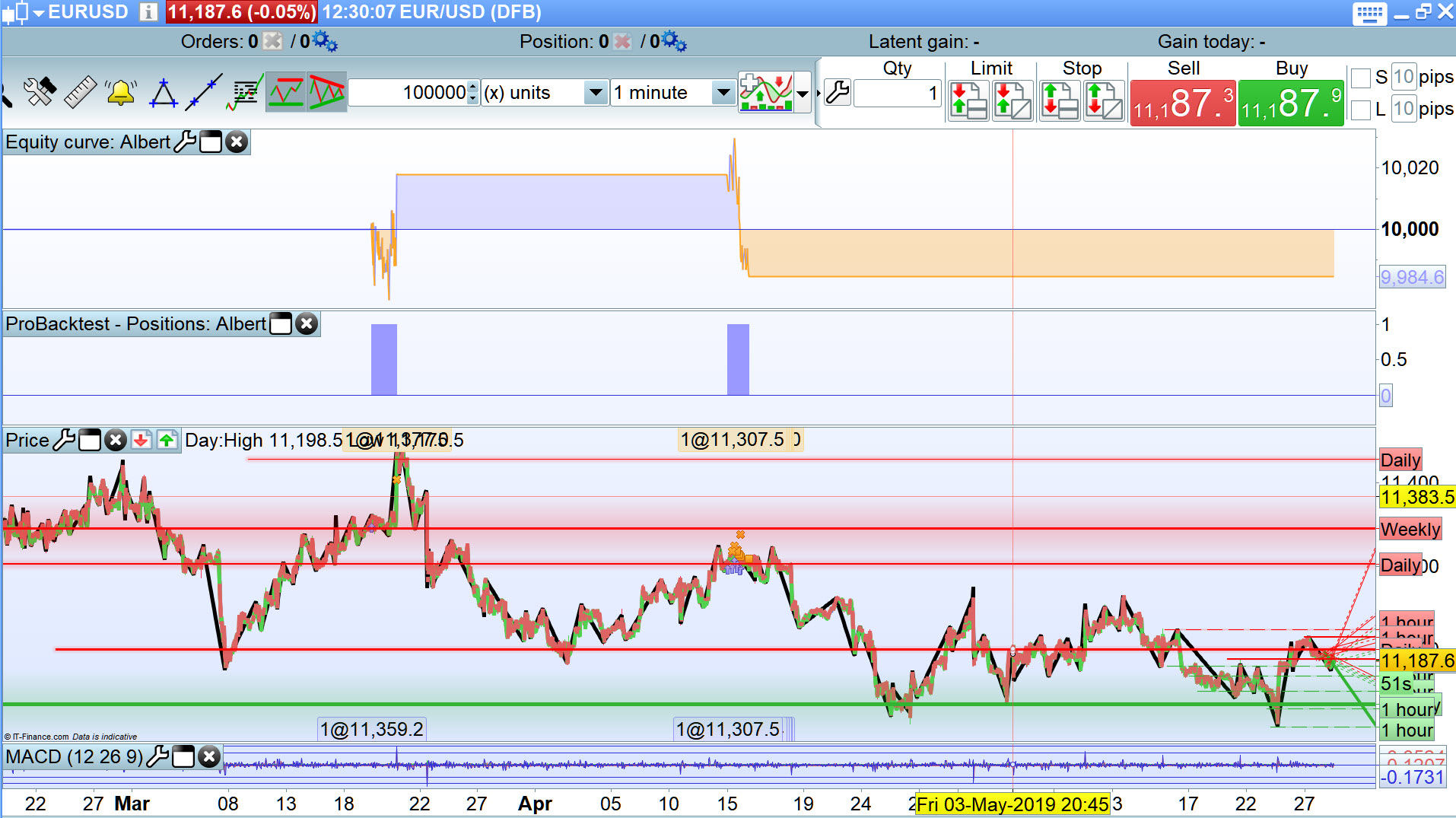1456x818 pixels.
Task: Show EURUSD instrument information
Action: (148, 12)
